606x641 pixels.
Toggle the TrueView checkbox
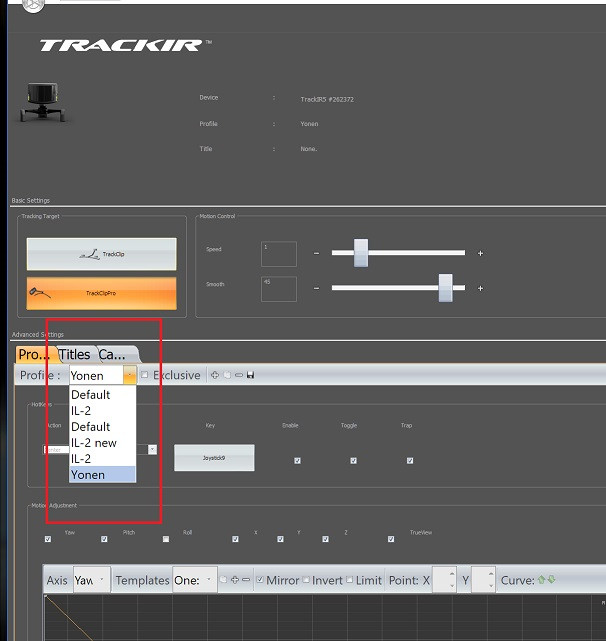click(391, 539)
